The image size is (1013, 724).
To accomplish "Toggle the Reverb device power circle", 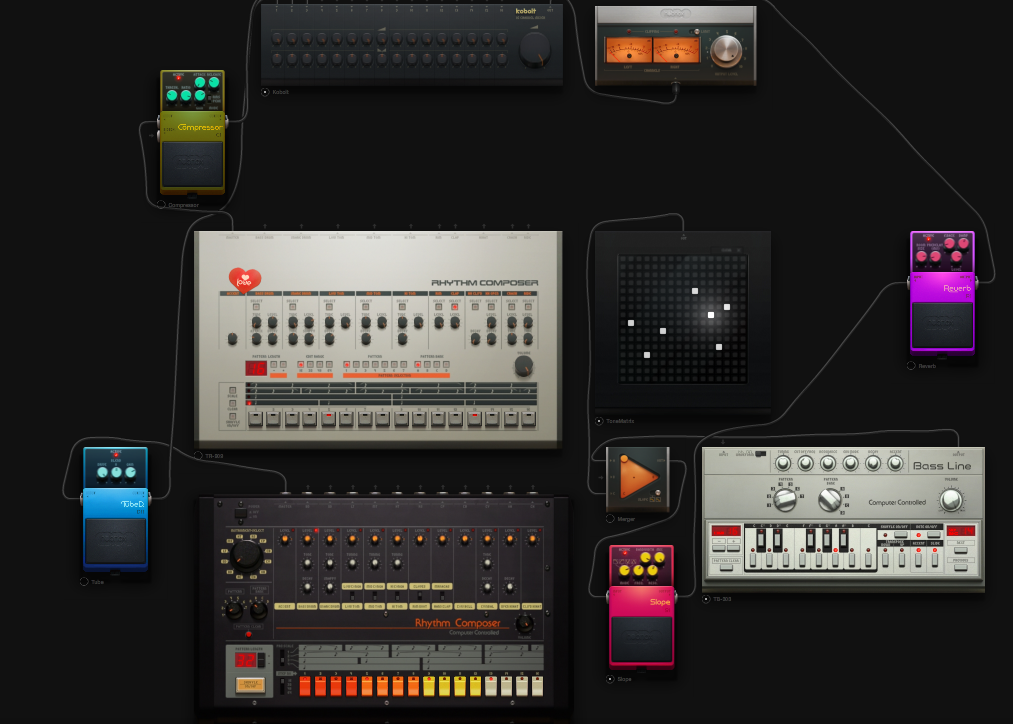I will click(x=911, y=366).
